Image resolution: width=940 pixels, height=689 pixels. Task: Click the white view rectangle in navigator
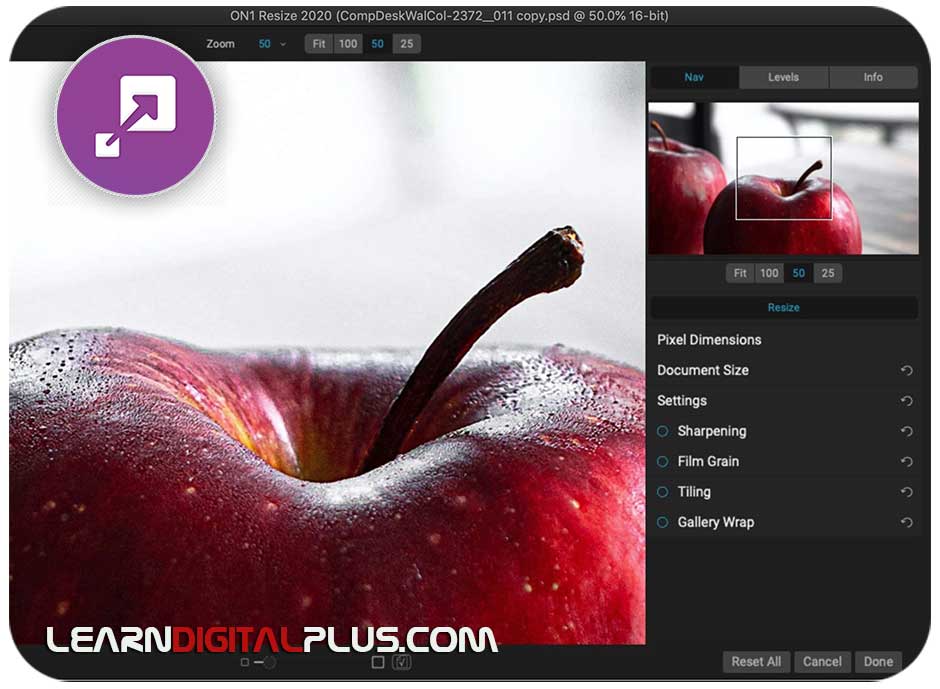pyautogui.click(x=784, y=178)
